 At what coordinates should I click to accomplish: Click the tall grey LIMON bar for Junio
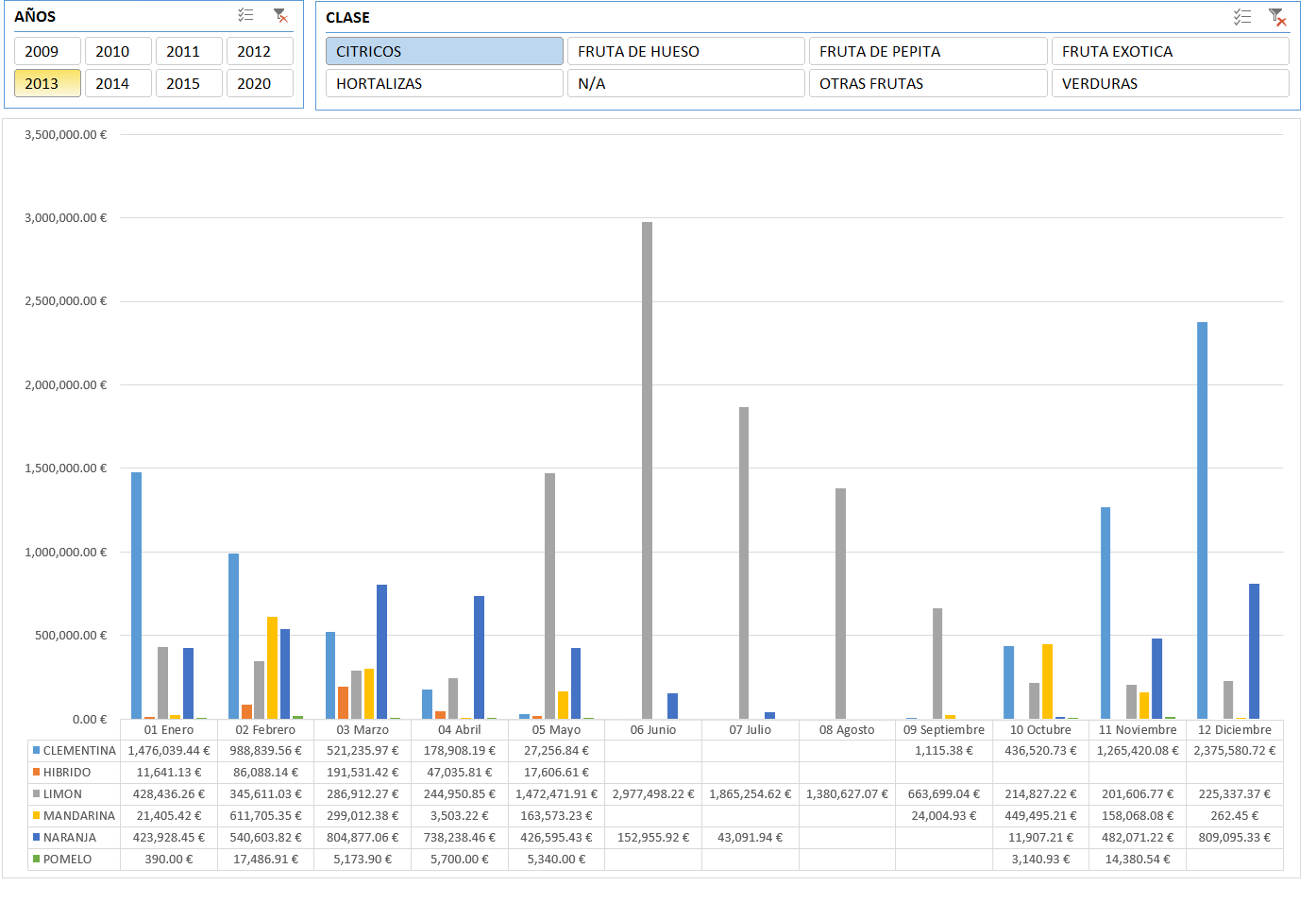pyautogui.click(x=647, y=472)
